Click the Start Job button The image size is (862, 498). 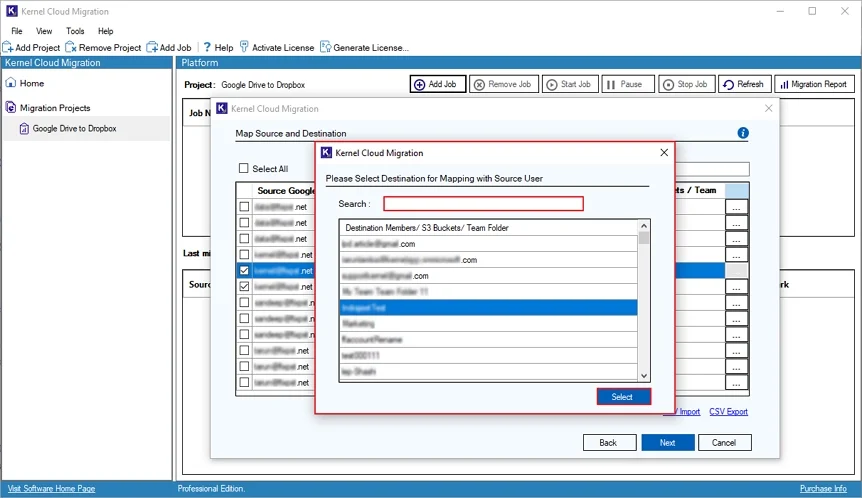coord(570,84)
